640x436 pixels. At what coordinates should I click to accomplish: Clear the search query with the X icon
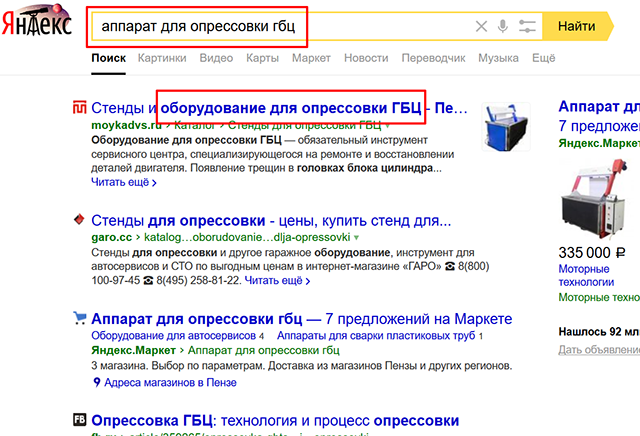481,27
